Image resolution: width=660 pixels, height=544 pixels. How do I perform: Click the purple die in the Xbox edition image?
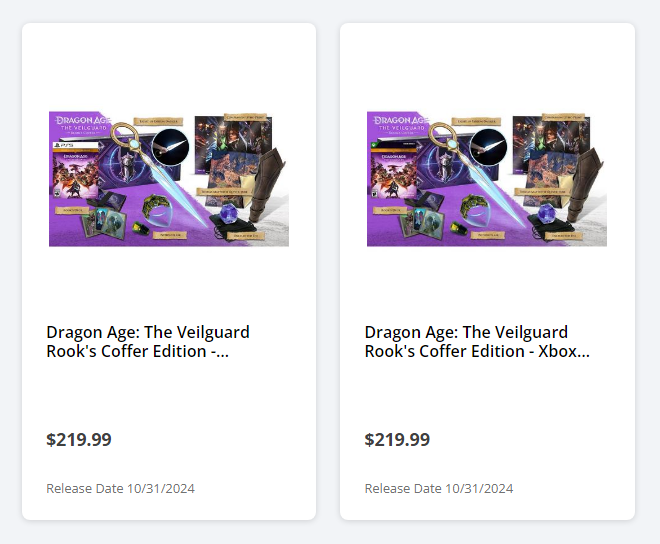pos(547,213)
